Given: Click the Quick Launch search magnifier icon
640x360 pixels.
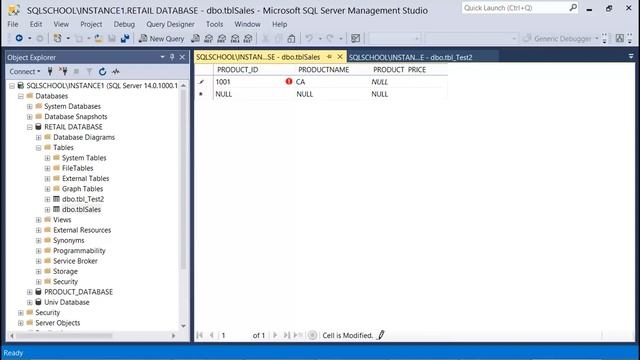Looking at the screenshot, I should tap(573, 7).
